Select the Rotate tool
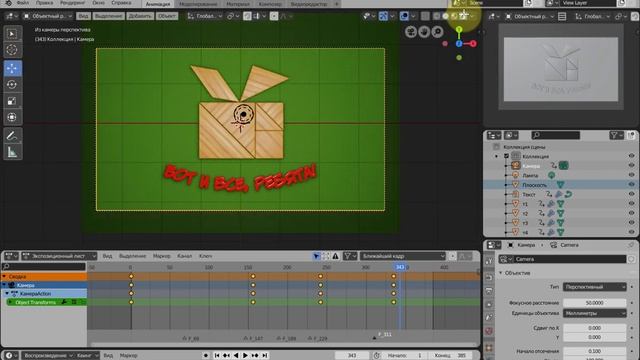This screenshot has width=640, height=360. click(x=12, y=84)
